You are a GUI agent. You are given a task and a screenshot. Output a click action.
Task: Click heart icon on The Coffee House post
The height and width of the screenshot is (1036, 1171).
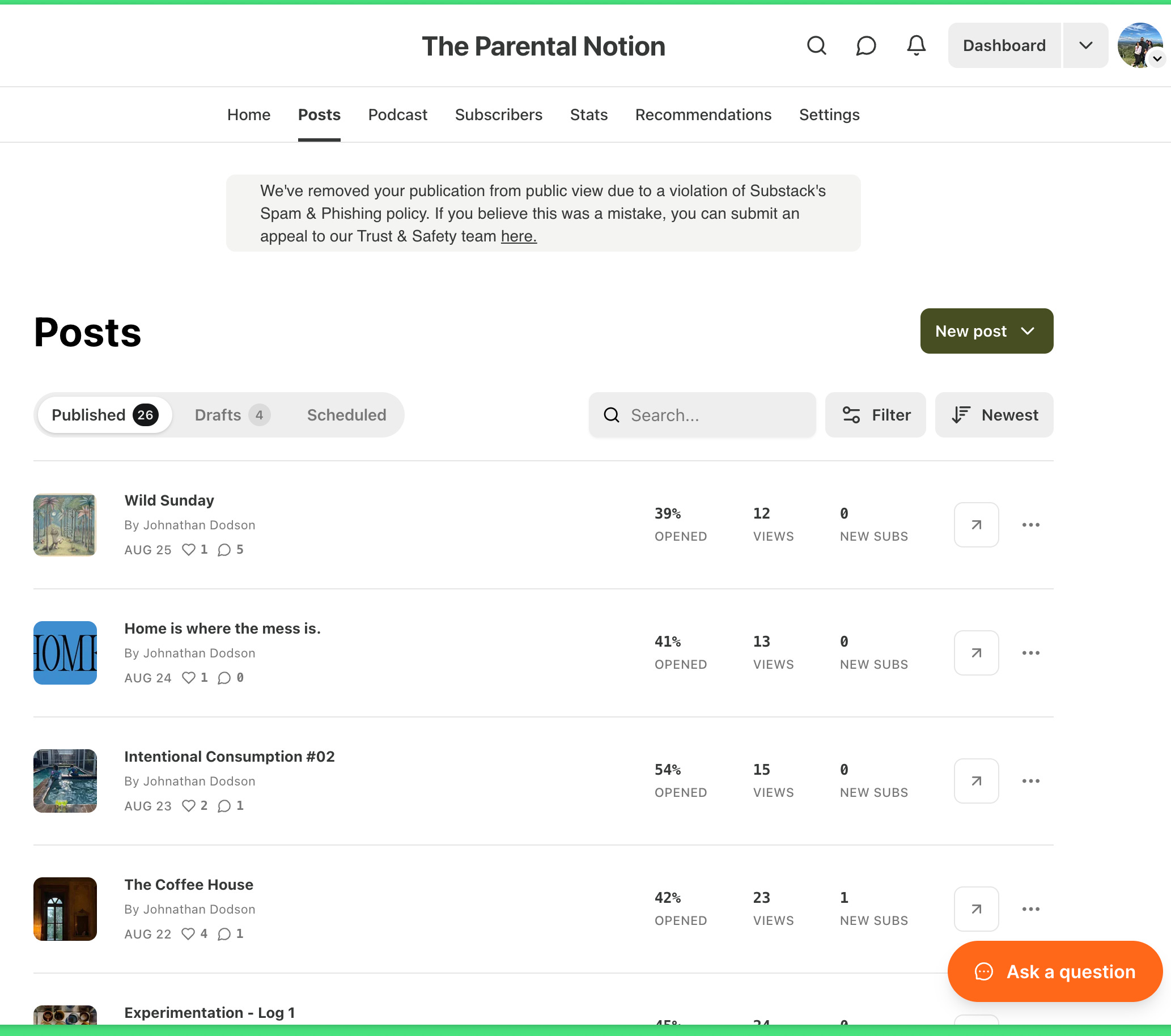[x=189, y=933]
